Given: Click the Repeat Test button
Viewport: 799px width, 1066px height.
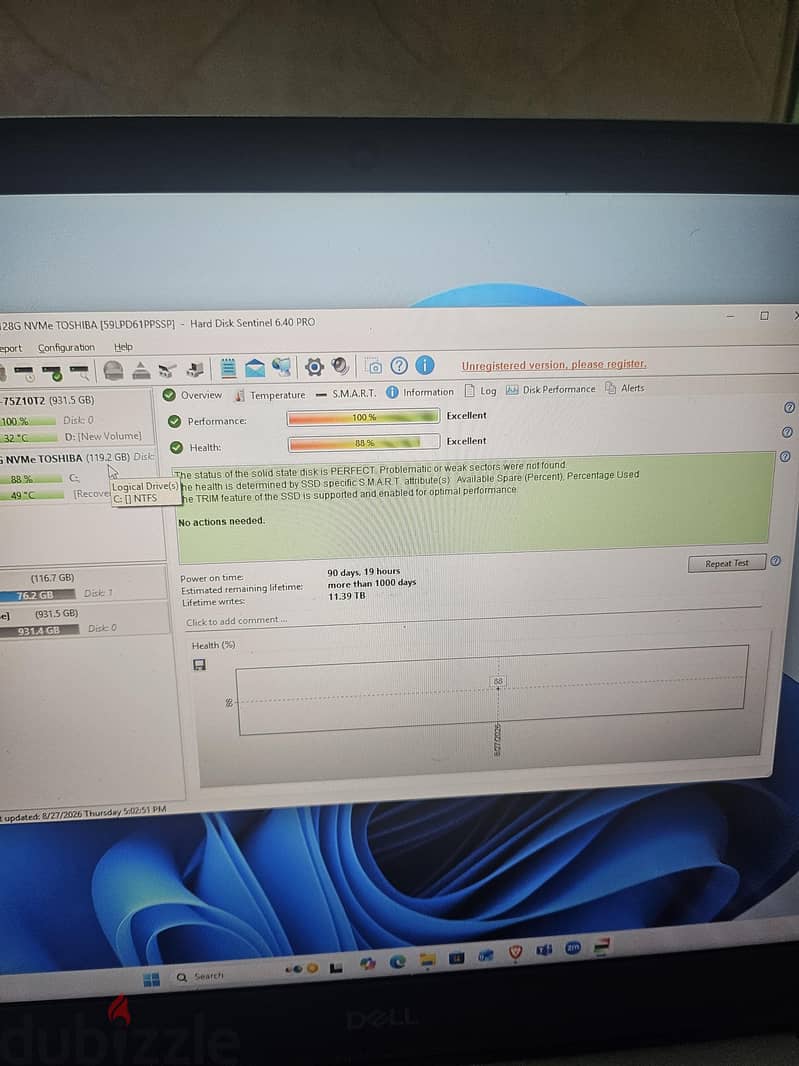Looking at the screenshot, I should [x=726, y=563].
